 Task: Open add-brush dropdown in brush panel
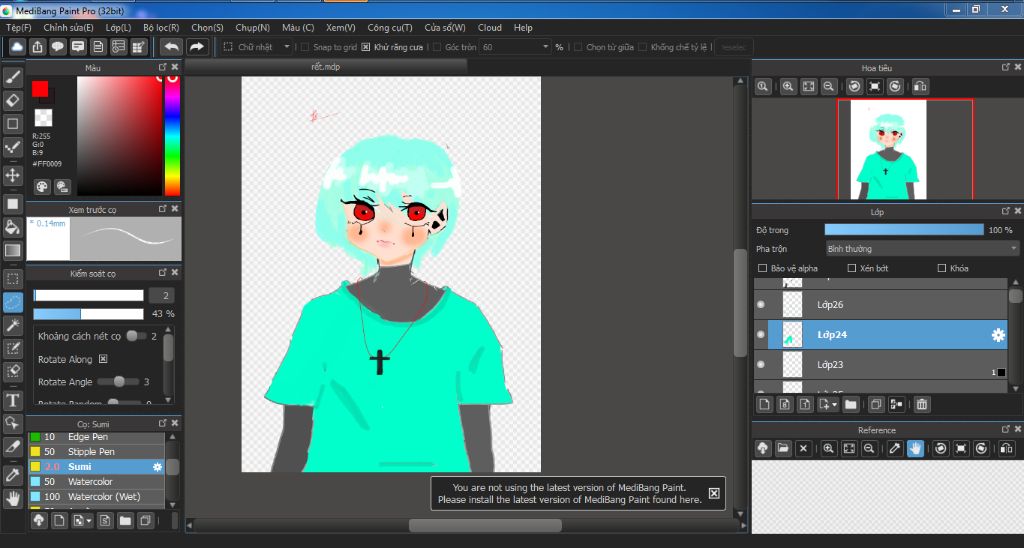point(89,521)
